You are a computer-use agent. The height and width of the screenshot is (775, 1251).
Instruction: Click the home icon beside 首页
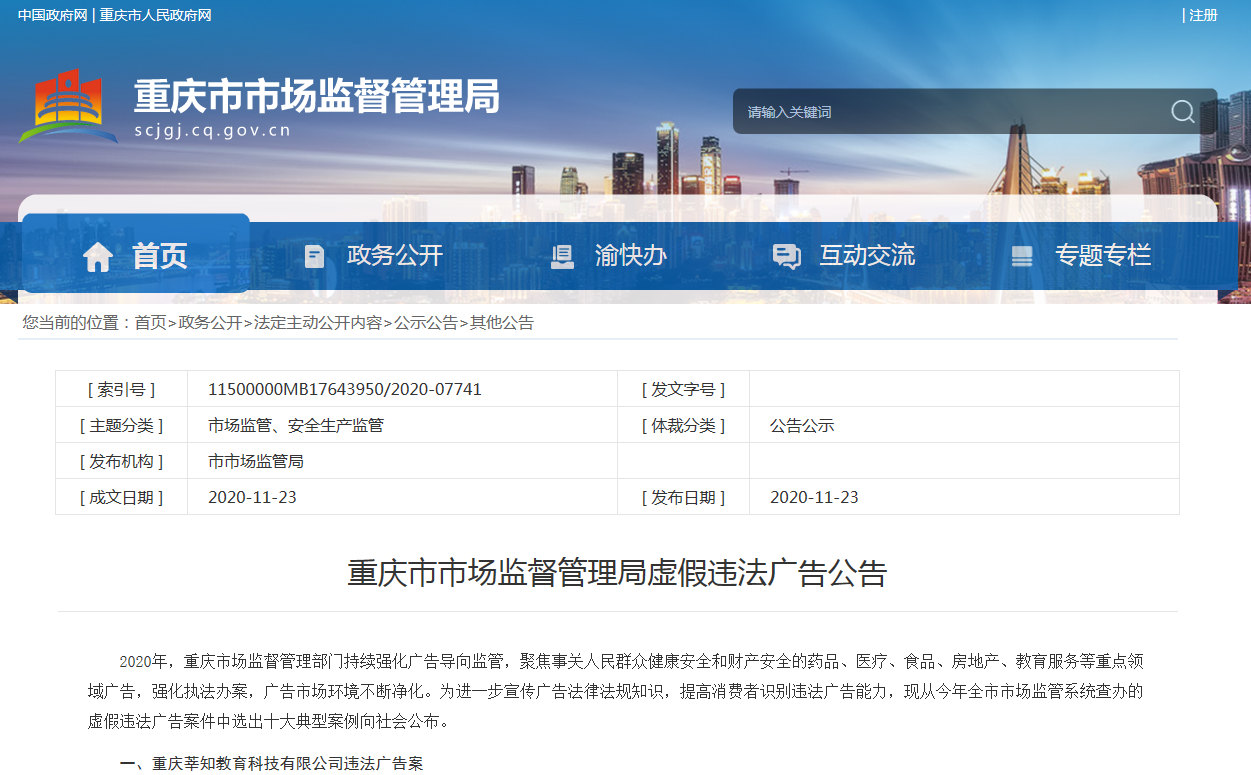[x=98, y=257]
